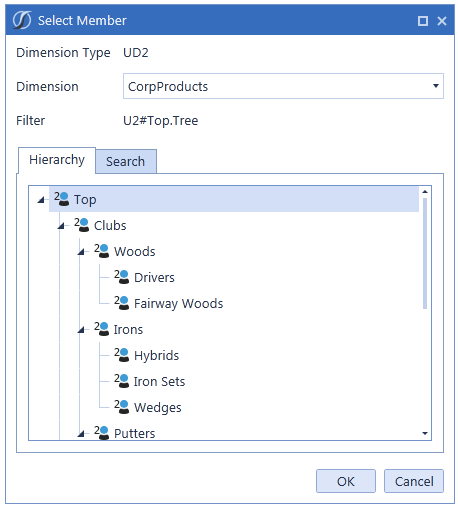Collapse the Clubs node arrow
458x507 pixels.
[x=61, y=226]
